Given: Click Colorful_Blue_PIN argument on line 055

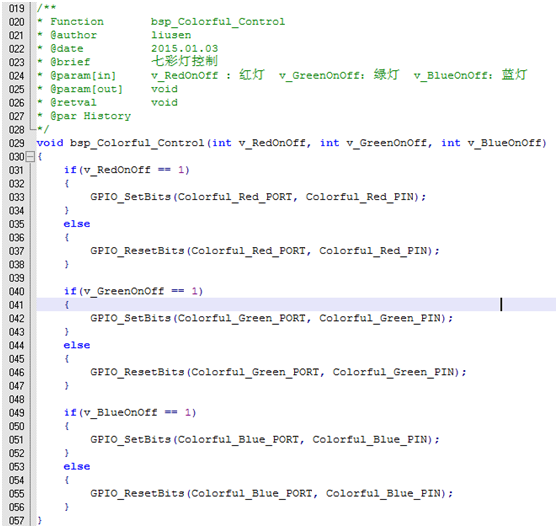Looking at the screenshot, I should 383,494.
